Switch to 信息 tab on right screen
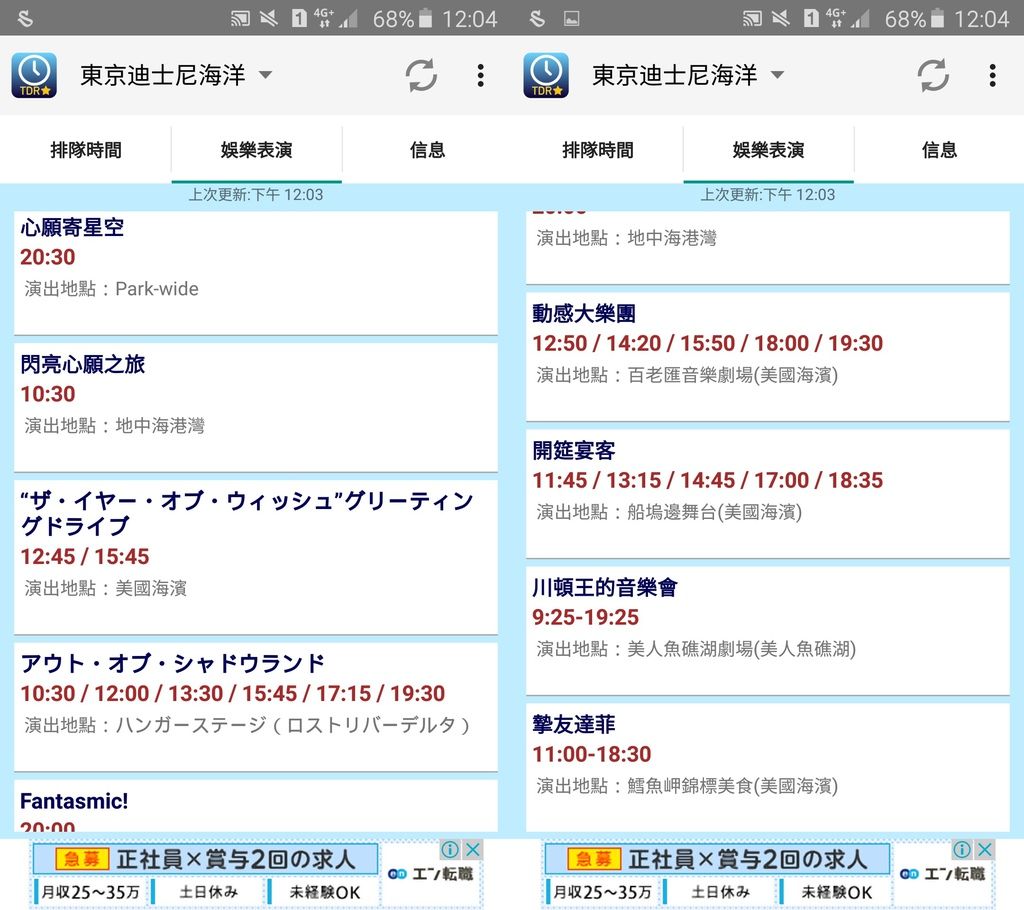The height and width of the screenshot is (910, 1024). pos(939,150)
